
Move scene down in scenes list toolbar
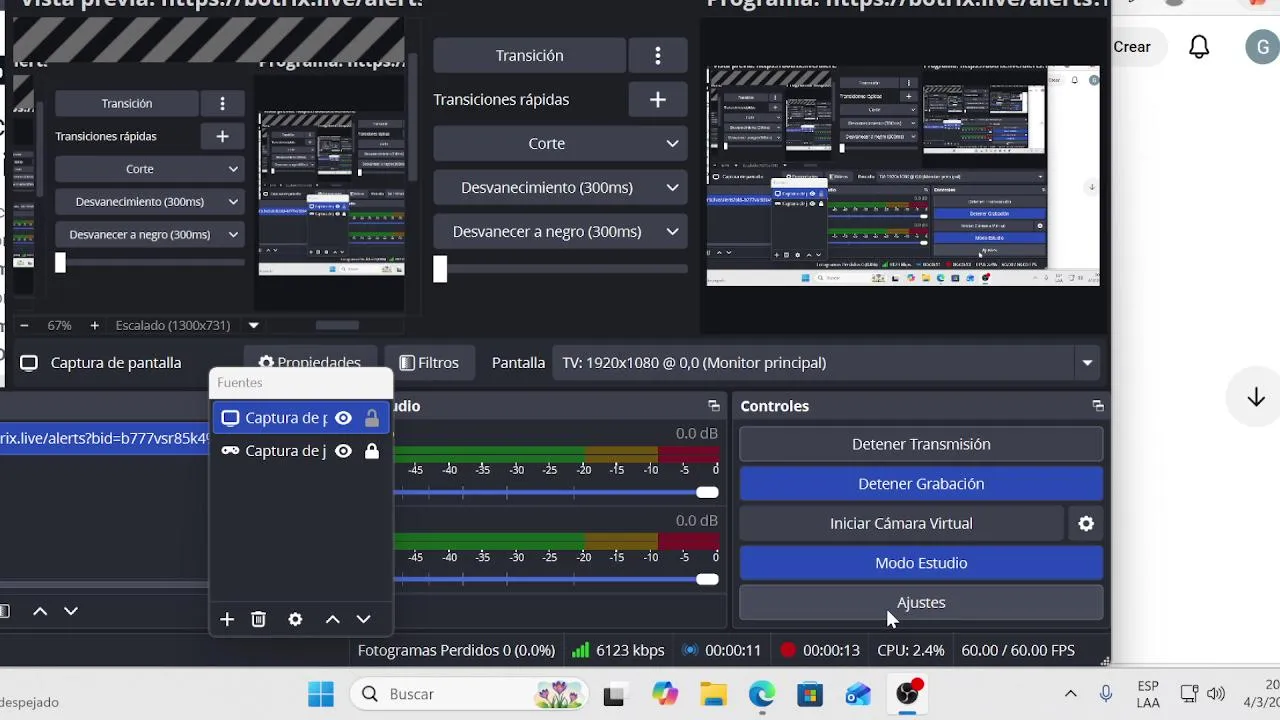pyautogui.click(x=71, y=611)
